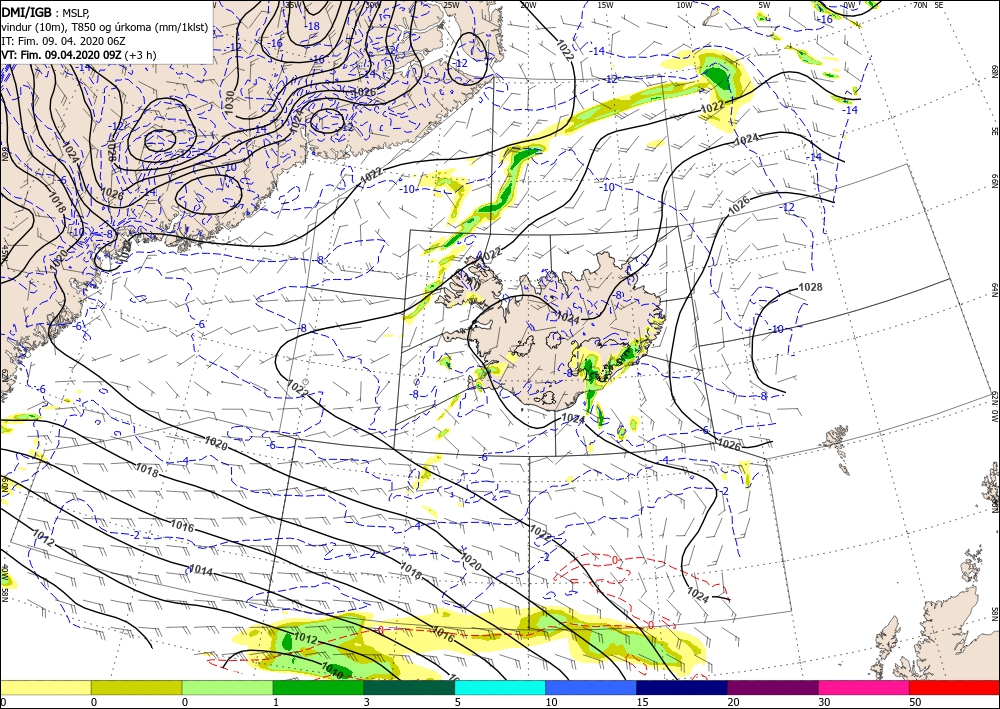Click the "20W" longitude label at top
This screenshot has width=1000, height=709.
(x=527, y=5)
